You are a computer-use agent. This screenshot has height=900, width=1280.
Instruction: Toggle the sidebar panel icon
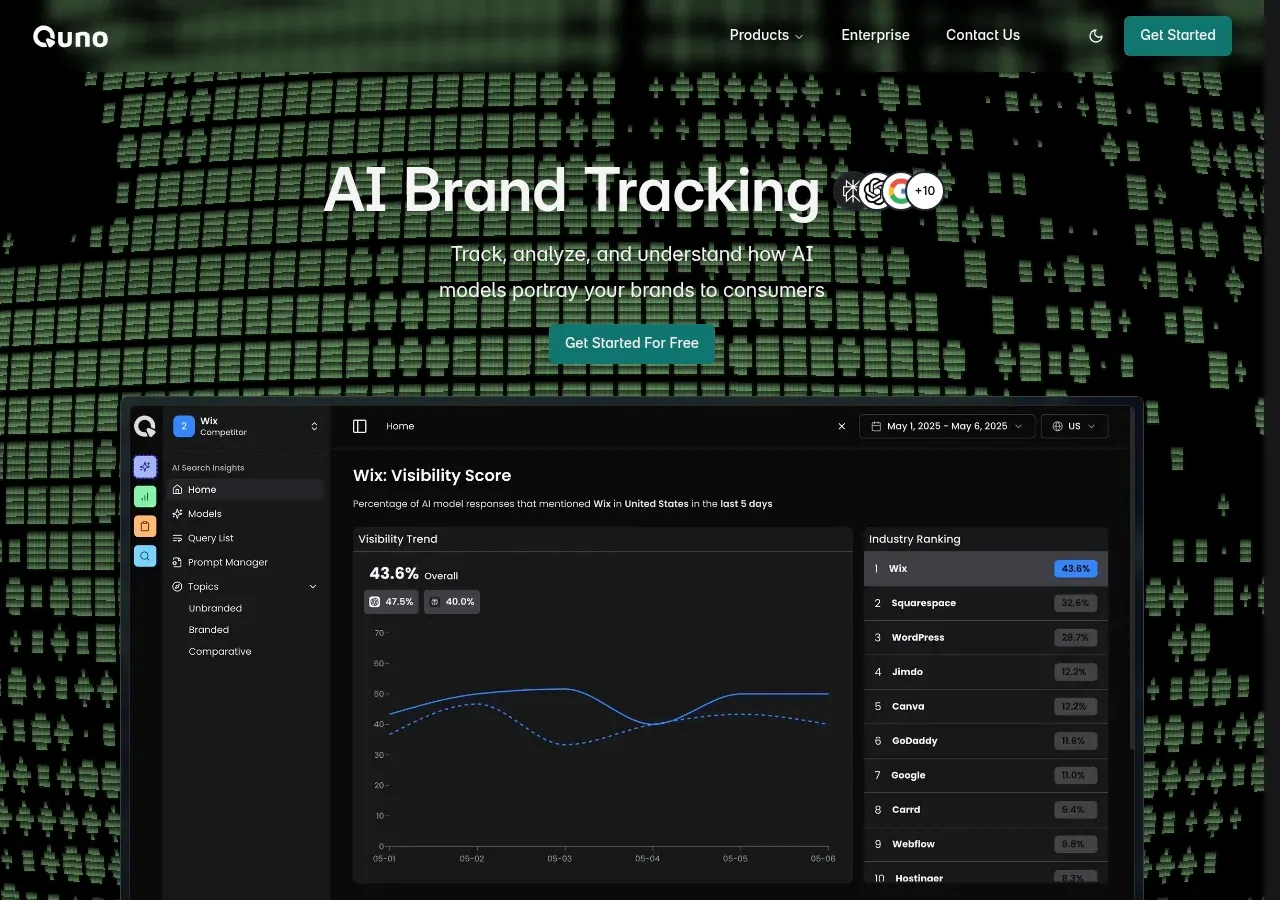360,426
